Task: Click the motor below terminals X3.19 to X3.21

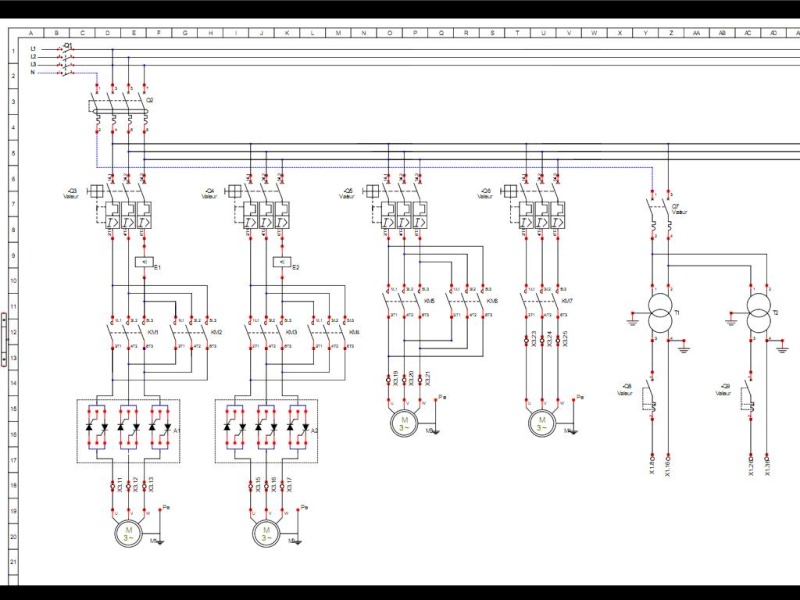Action: point(404,423)
